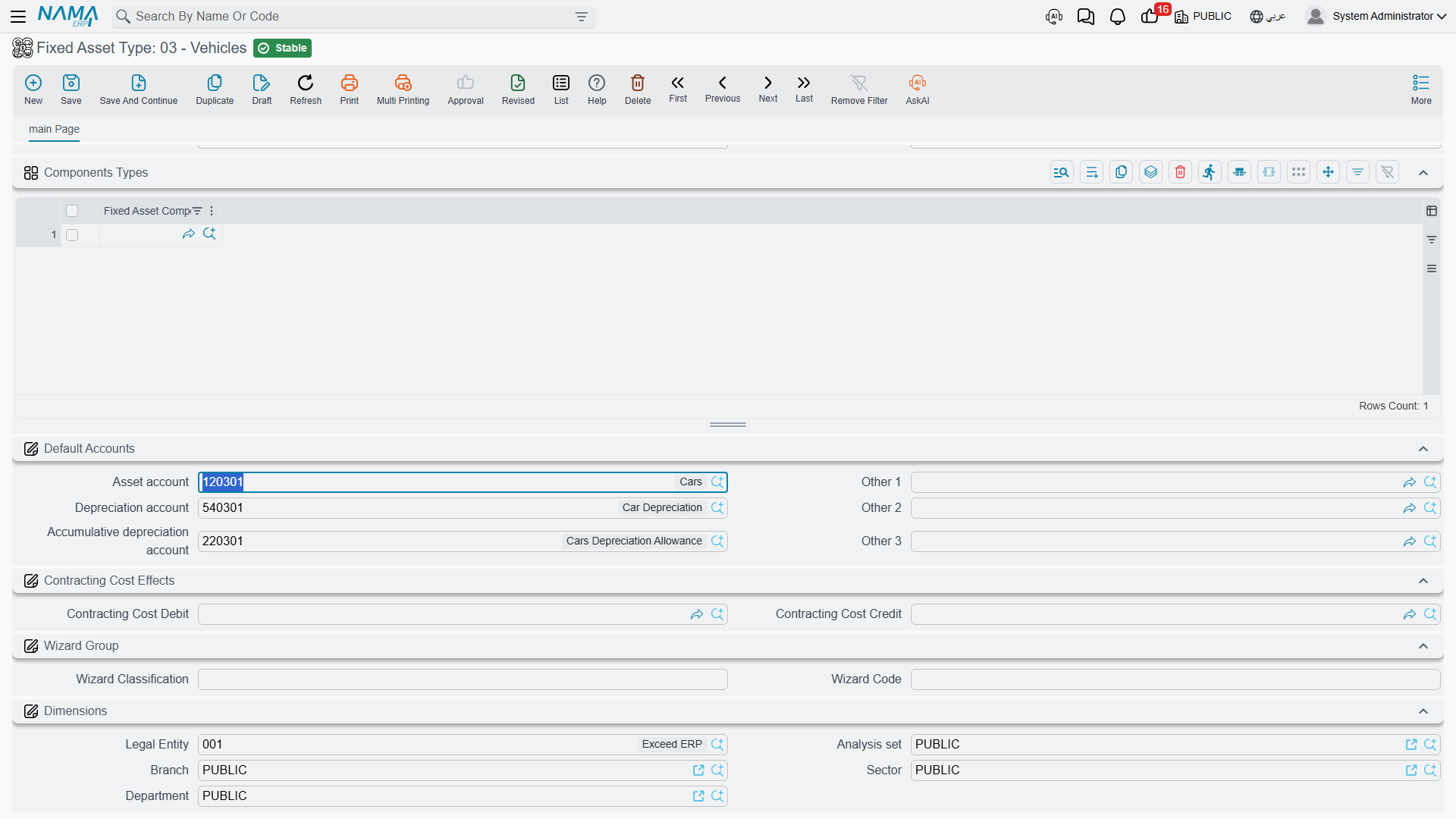Screen dimensions: 1456x819
Task: Search lookup for Other 1 account
Action: pyautogui.click(x=1430, y=482)
